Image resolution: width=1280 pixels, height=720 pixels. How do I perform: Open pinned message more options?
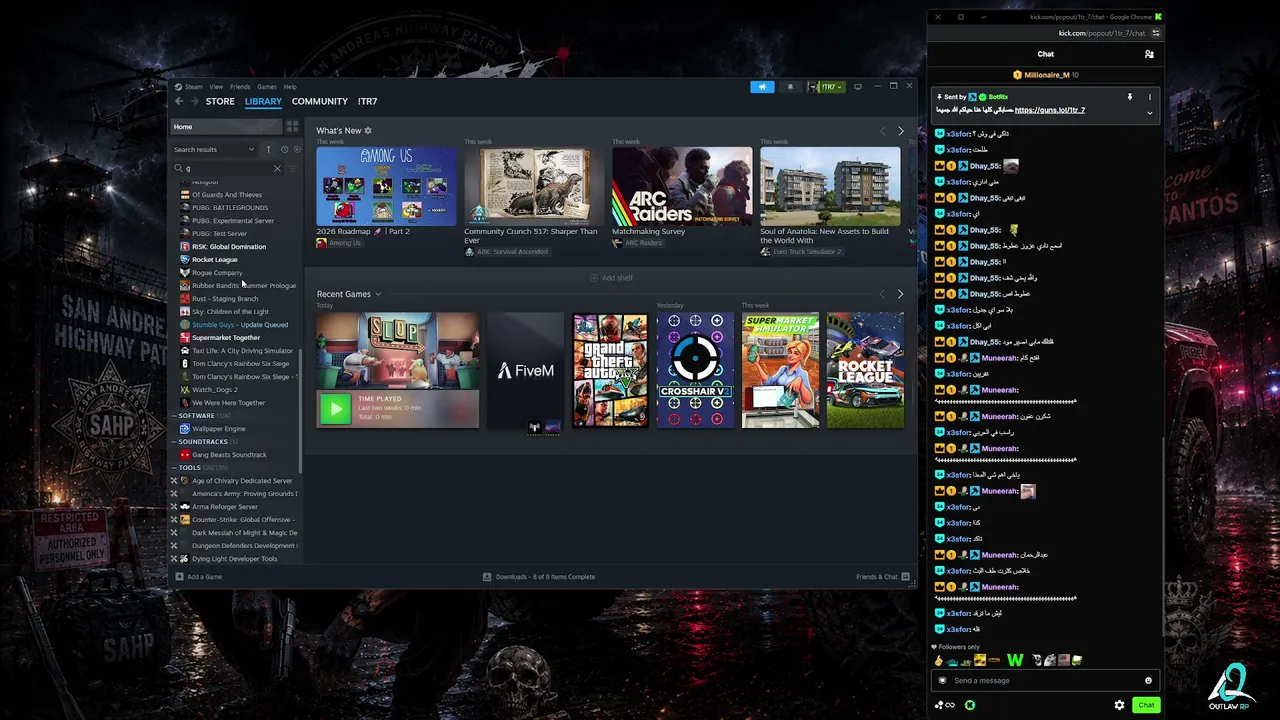(x=1150, y=97)
